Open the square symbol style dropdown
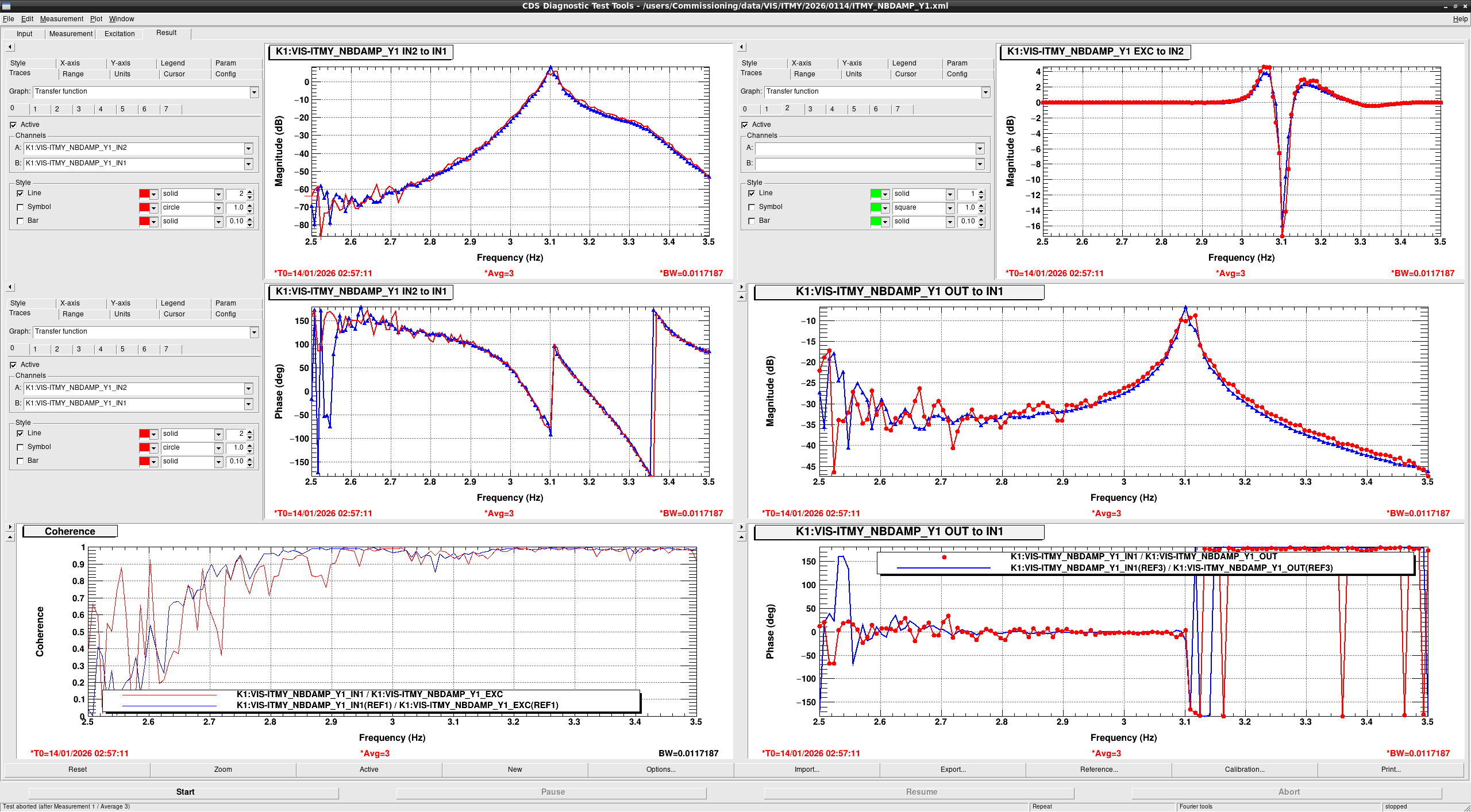Screen dimensions: 1471x812 [950, 208]
